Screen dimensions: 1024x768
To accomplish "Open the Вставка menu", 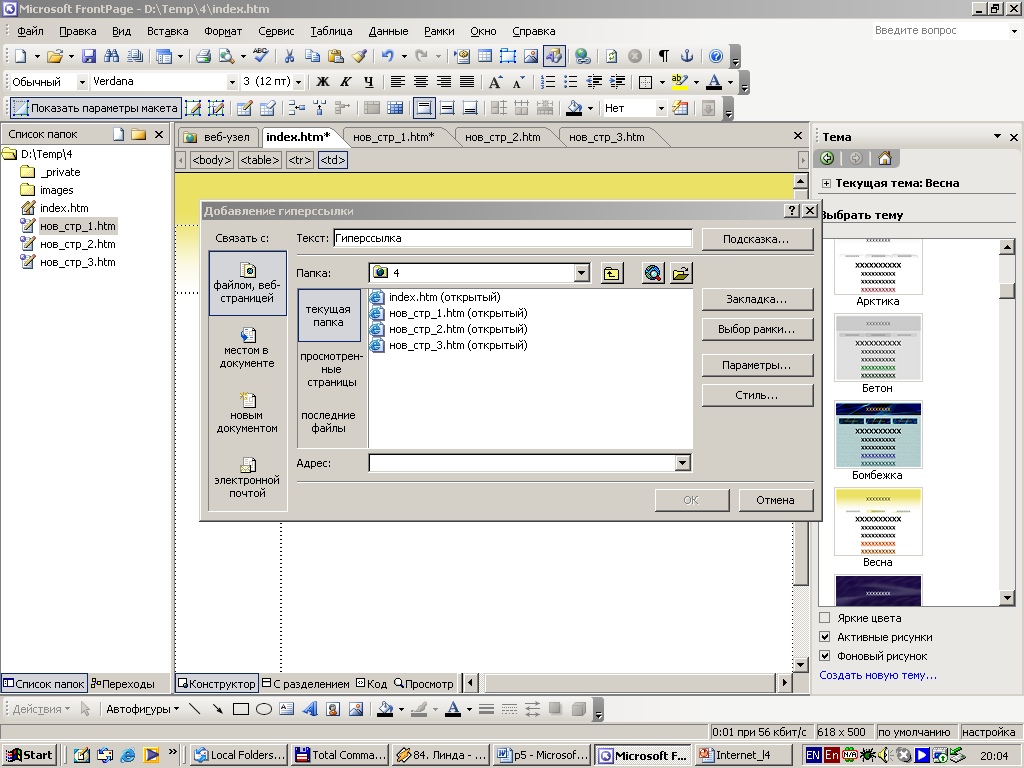I will (167, 31).
